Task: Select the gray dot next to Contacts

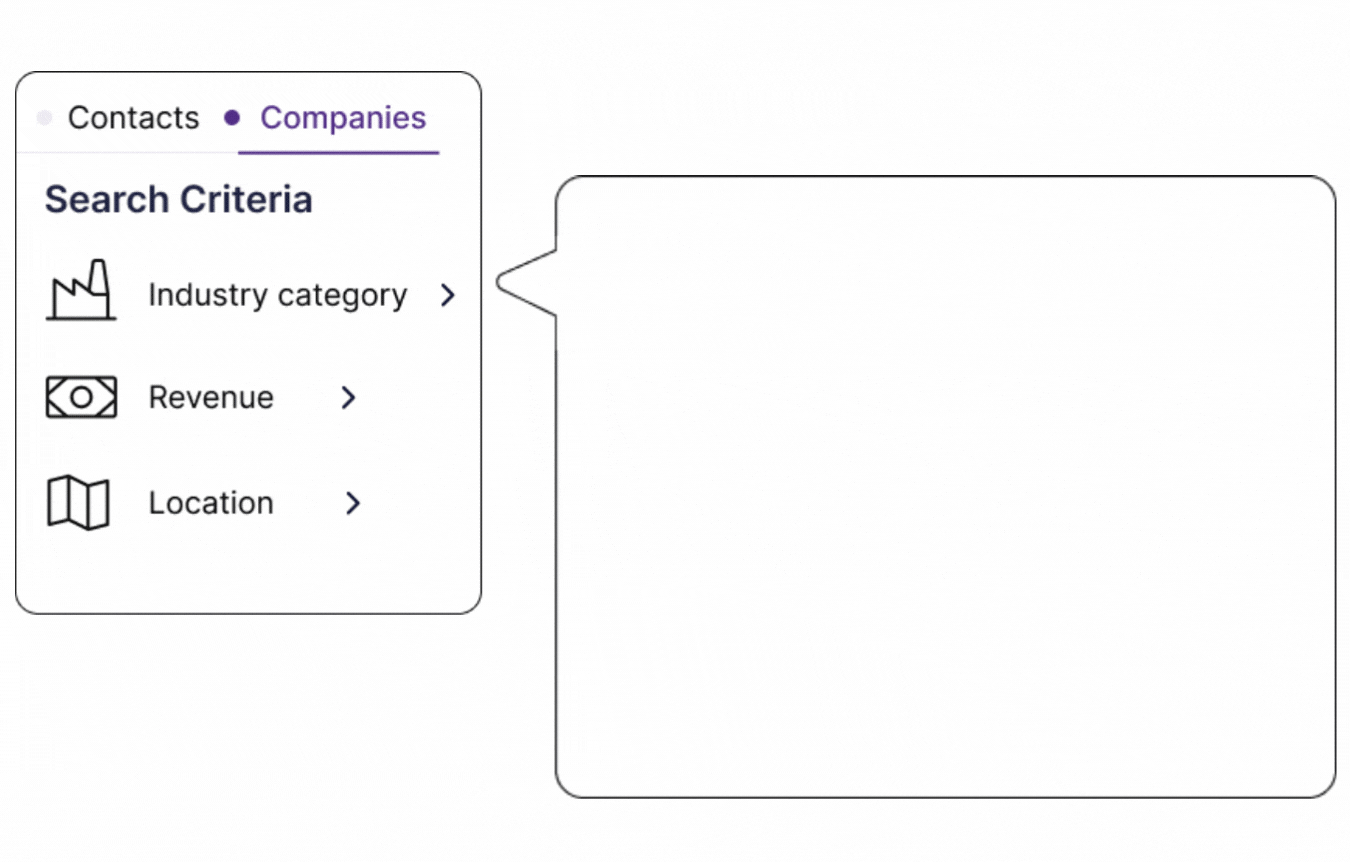Action: pos(44,118)
